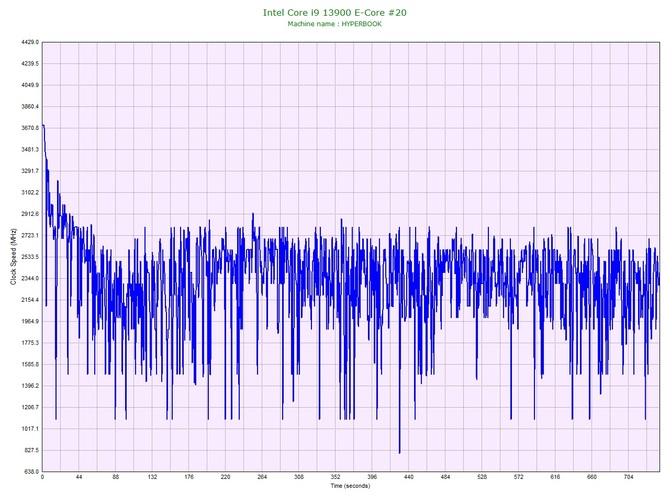The width and height of the screenshot is (670, 503).
Task: Click the '1775.3' y-axis value
Action: (30, 343)
